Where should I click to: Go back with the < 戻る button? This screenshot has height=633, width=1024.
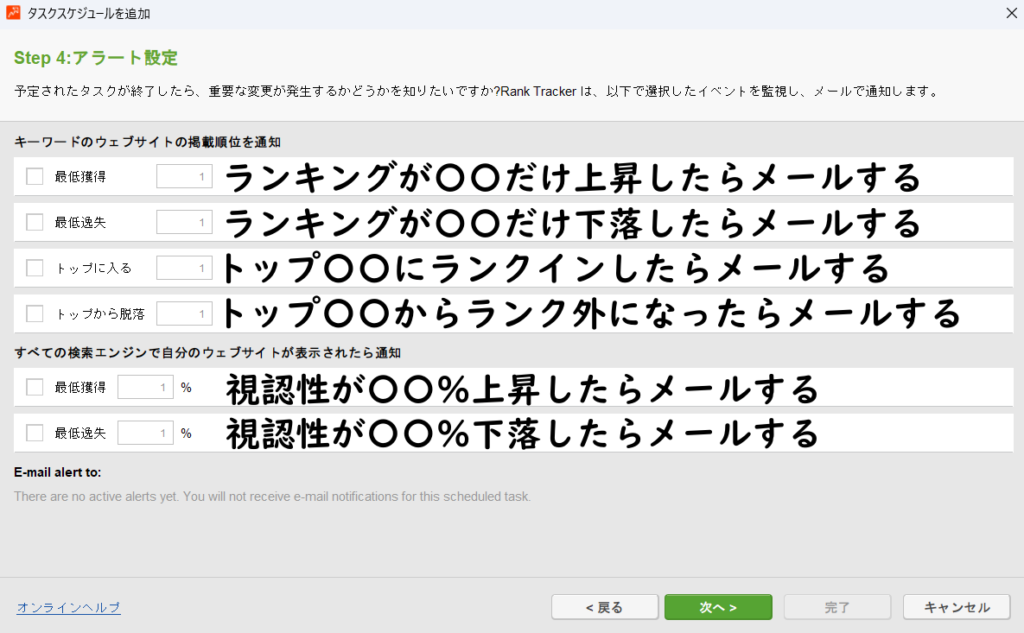pos(605,608)
